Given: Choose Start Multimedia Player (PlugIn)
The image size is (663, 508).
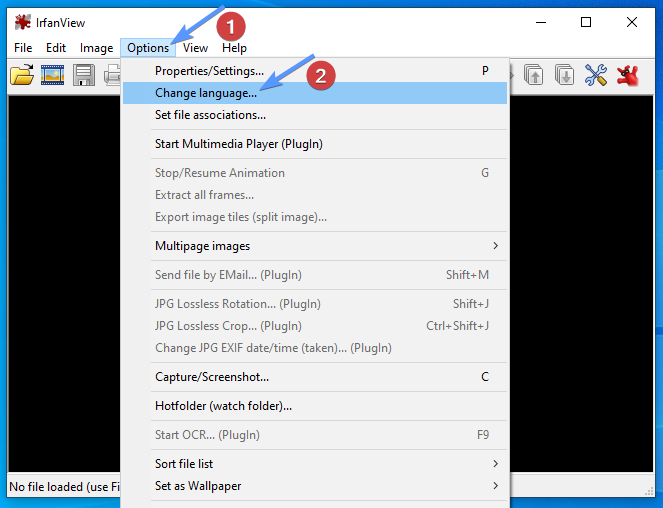Looking at the screenshot, I should coord(315,144).
